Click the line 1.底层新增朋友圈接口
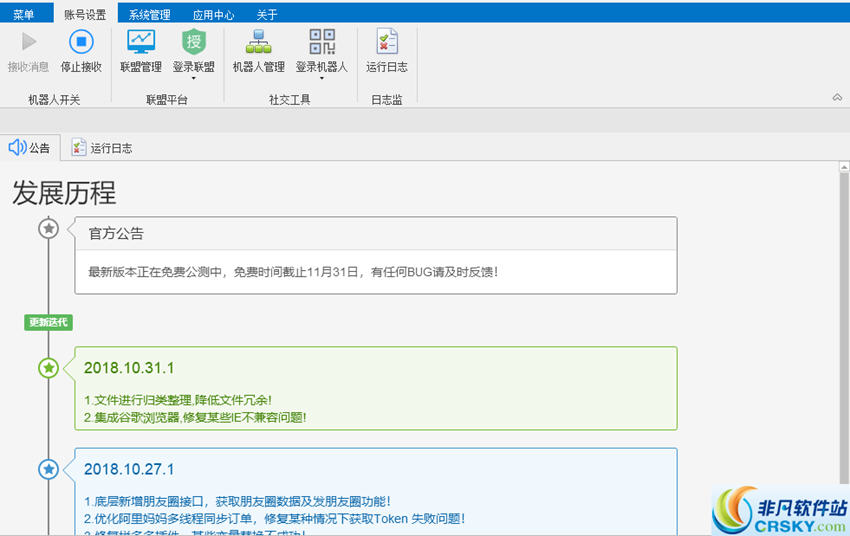850x536 pixels. coord(237,502)
